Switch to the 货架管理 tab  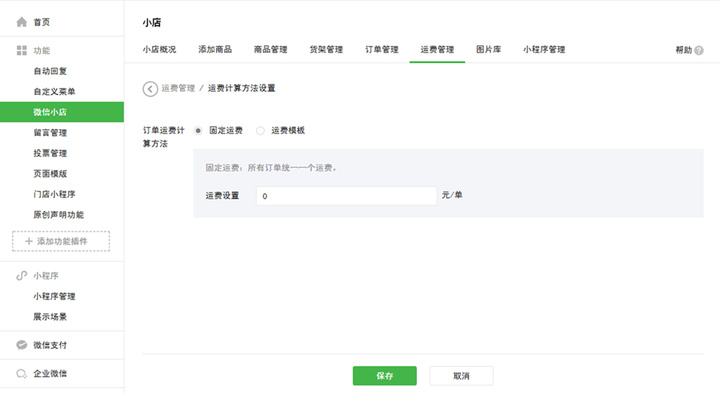tap(326, 50)
